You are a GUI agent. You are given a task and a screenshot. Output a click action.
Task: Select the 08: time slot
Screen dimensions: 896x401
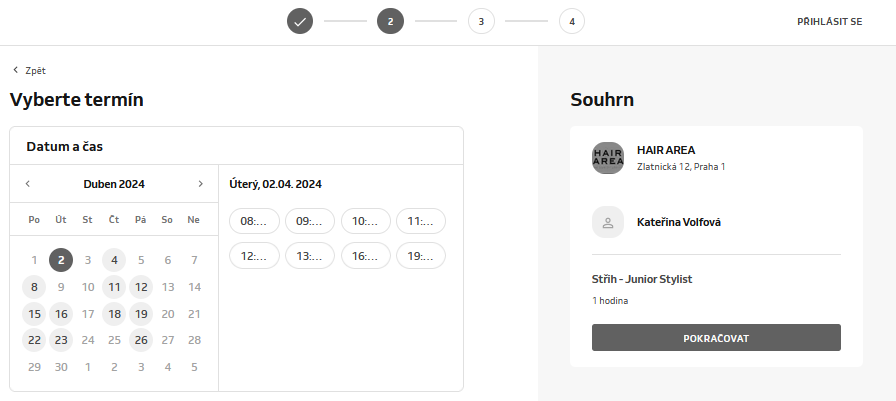pyautogui.click(x=254, y=221)
